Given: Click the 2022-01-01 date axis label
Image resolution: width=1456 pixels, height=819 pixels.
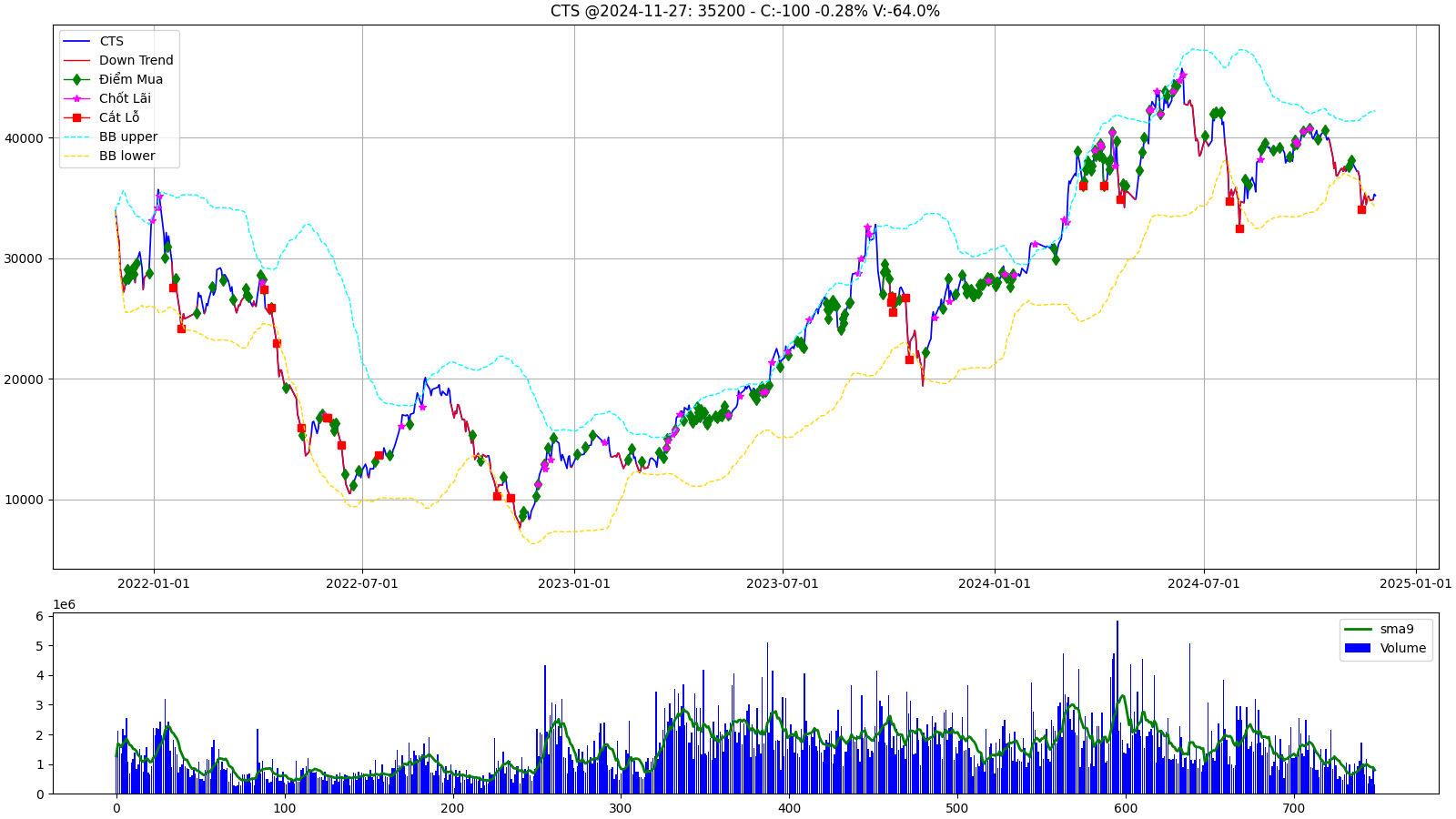Looking at the screenshot, I should (154, 583).
